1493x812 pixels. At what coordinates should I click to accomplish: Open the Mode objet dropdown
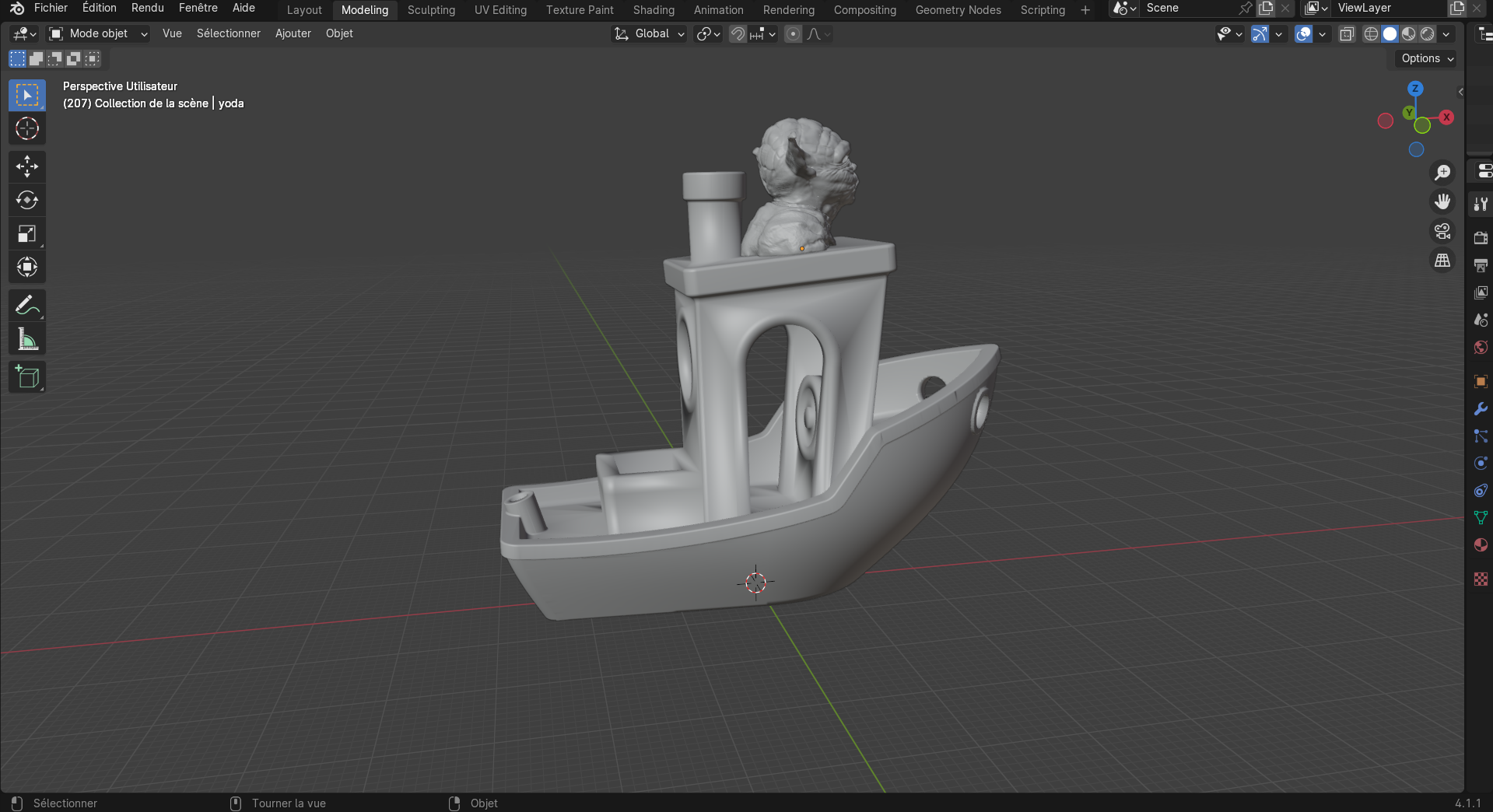pyautogui.click(x=96, y=33)
